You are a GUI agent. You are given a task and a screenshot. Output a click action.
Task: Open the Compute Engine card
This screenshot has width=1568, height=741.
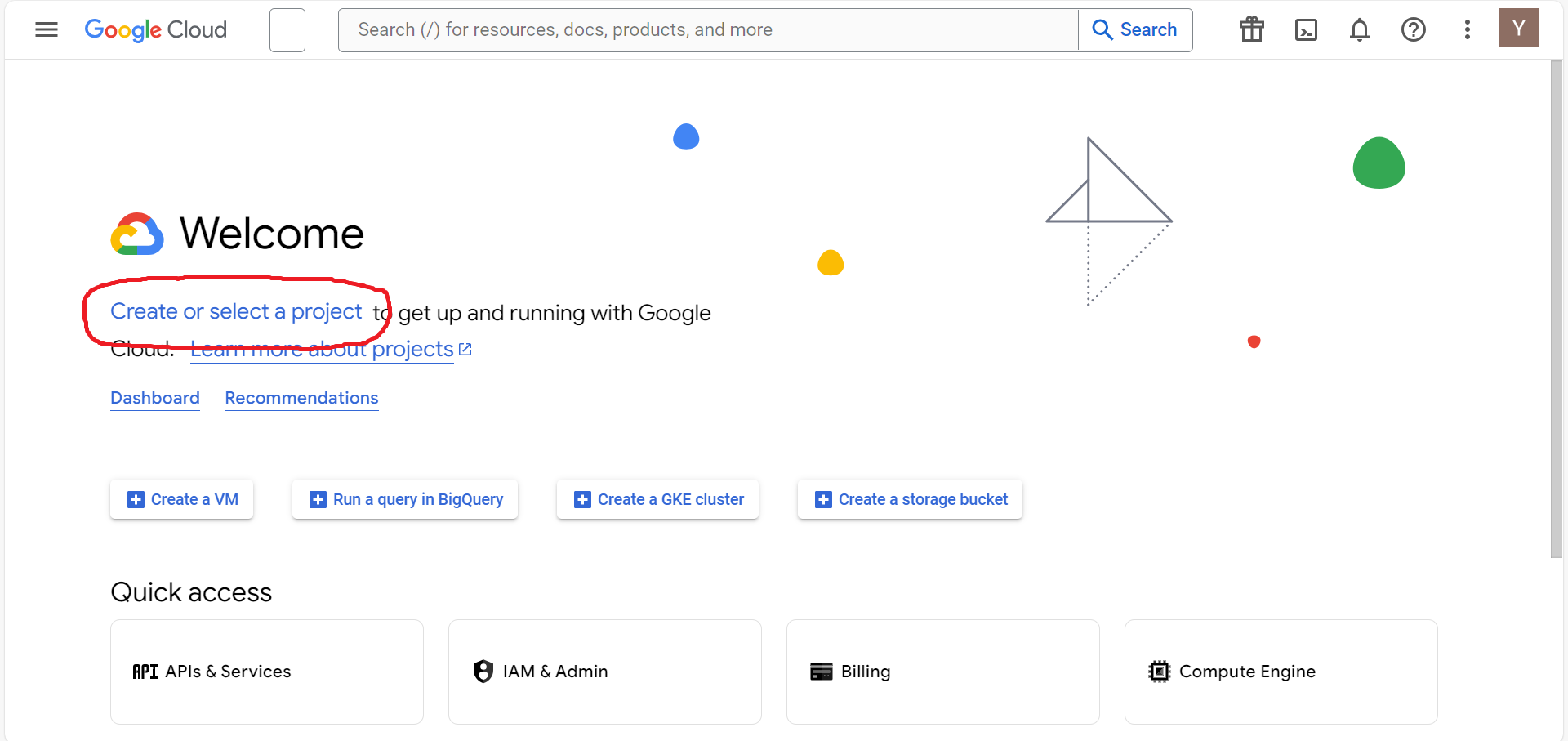point(1281,672)
